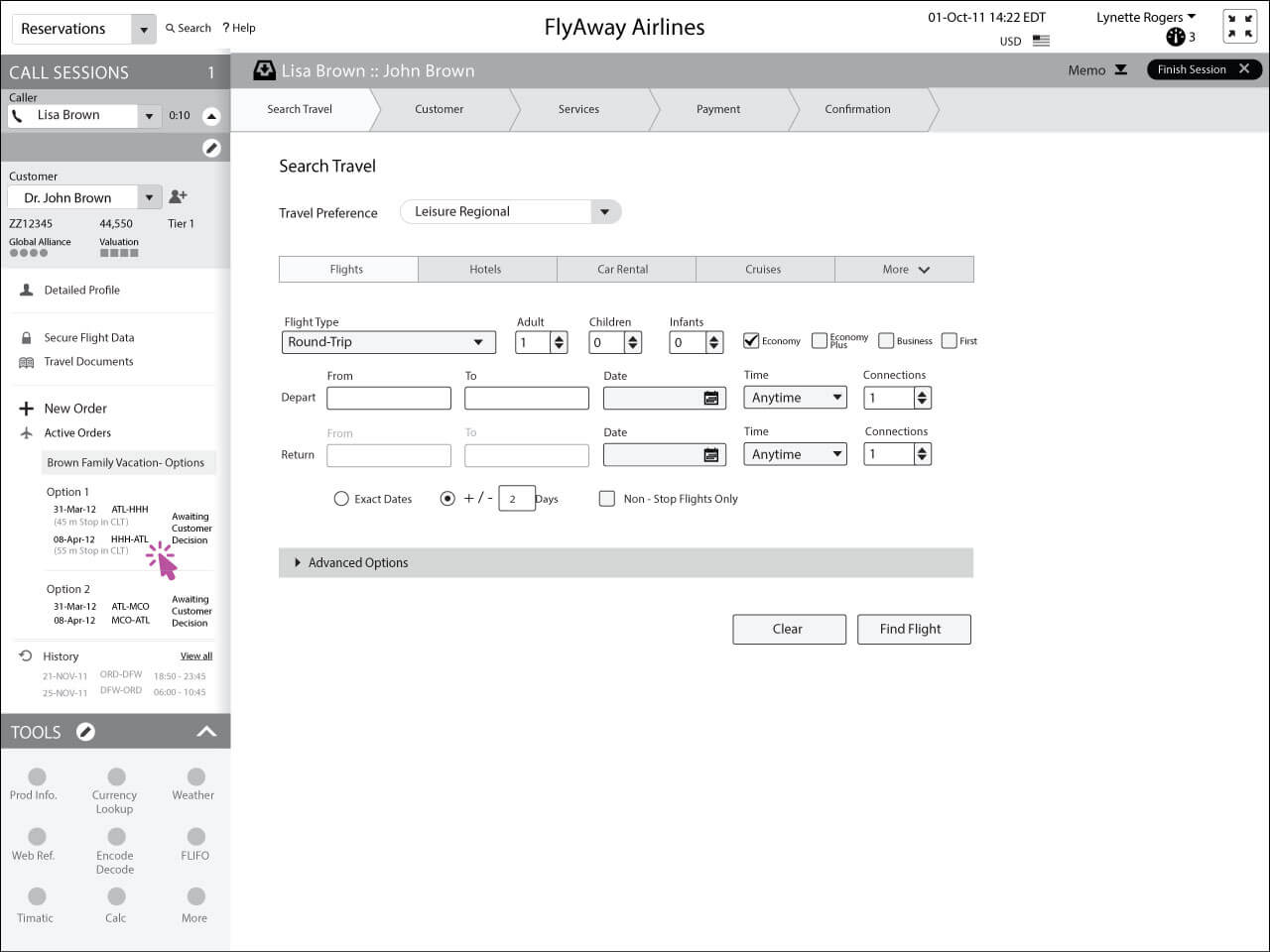This screenshot has width=1270, height=952.
Task: Click the fullscreen collapse icon top right
Action: pos(1240,26)
